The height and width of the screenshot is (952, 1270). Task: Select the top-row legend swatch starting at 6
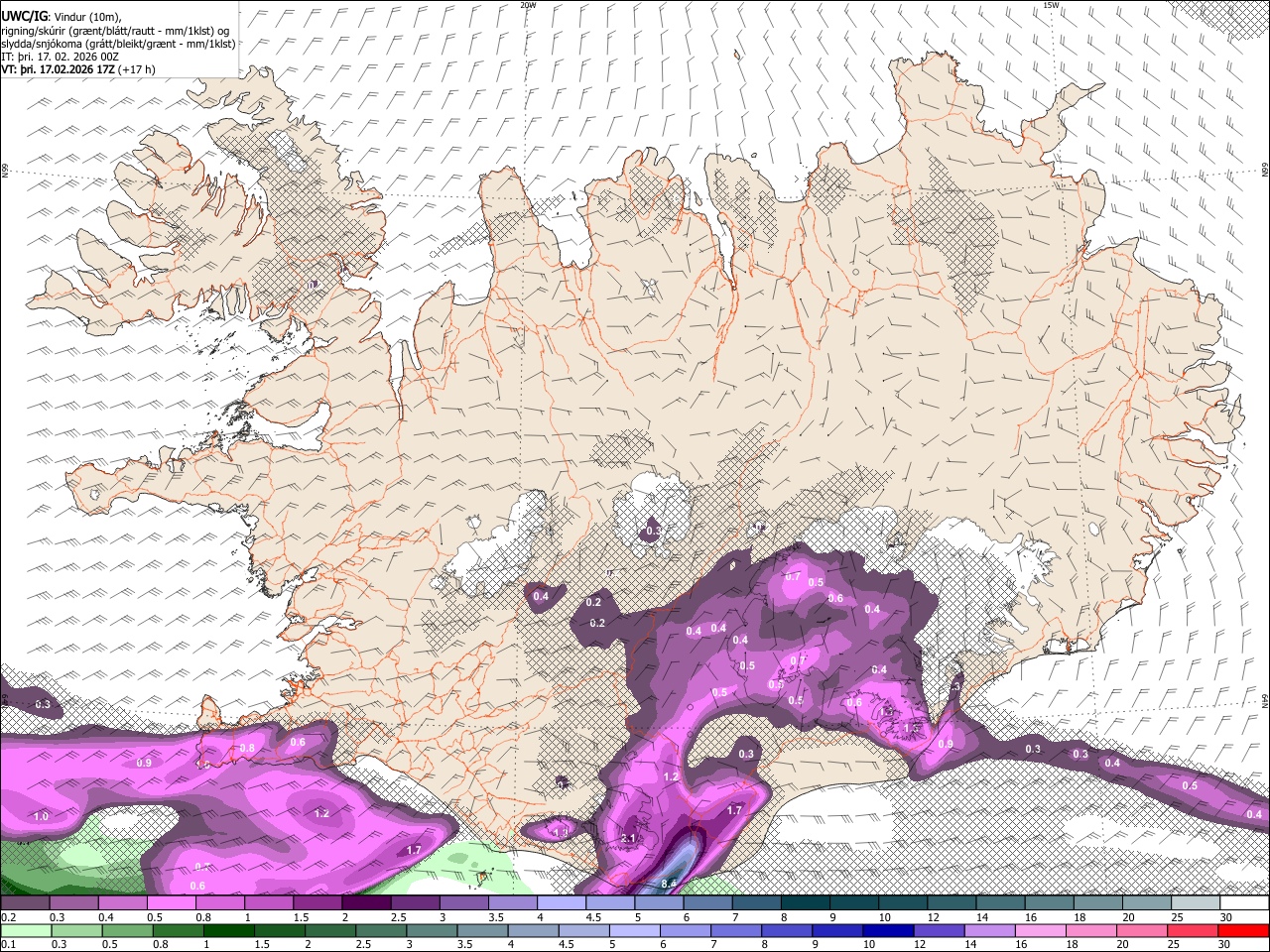tap(707, 903)
